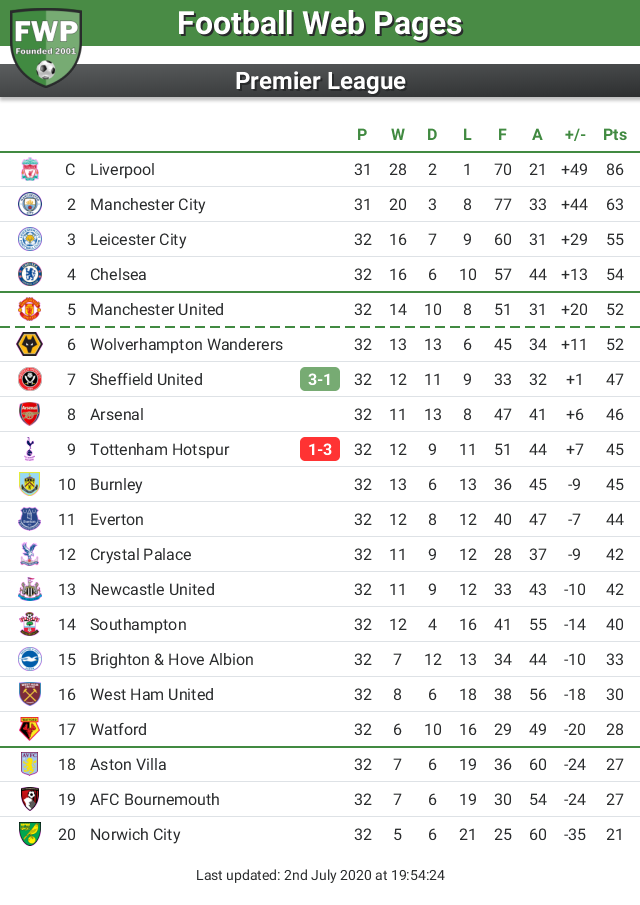
Task: Click the Wolverhampton Wanderers wolf crest
Action: pyautogui.click(x=29, y=345)
